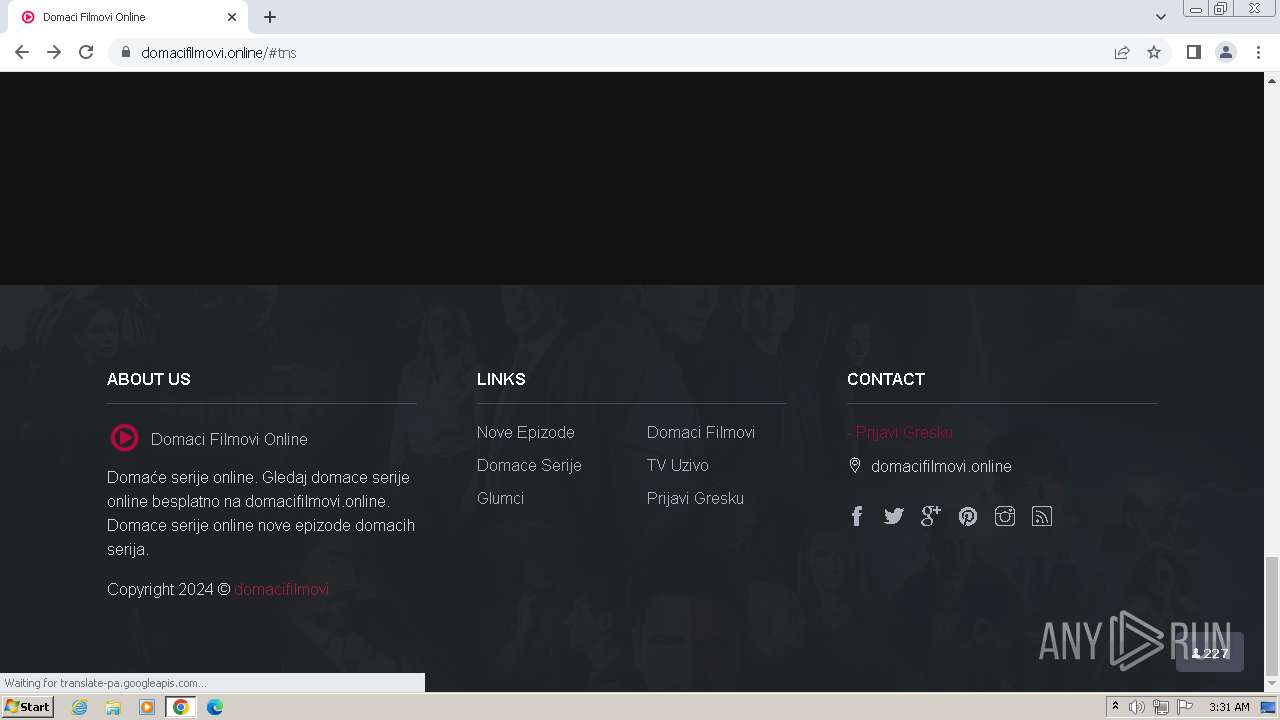
Task: Open File Explorer from the taskbar
Action: [x=113, y=707]
